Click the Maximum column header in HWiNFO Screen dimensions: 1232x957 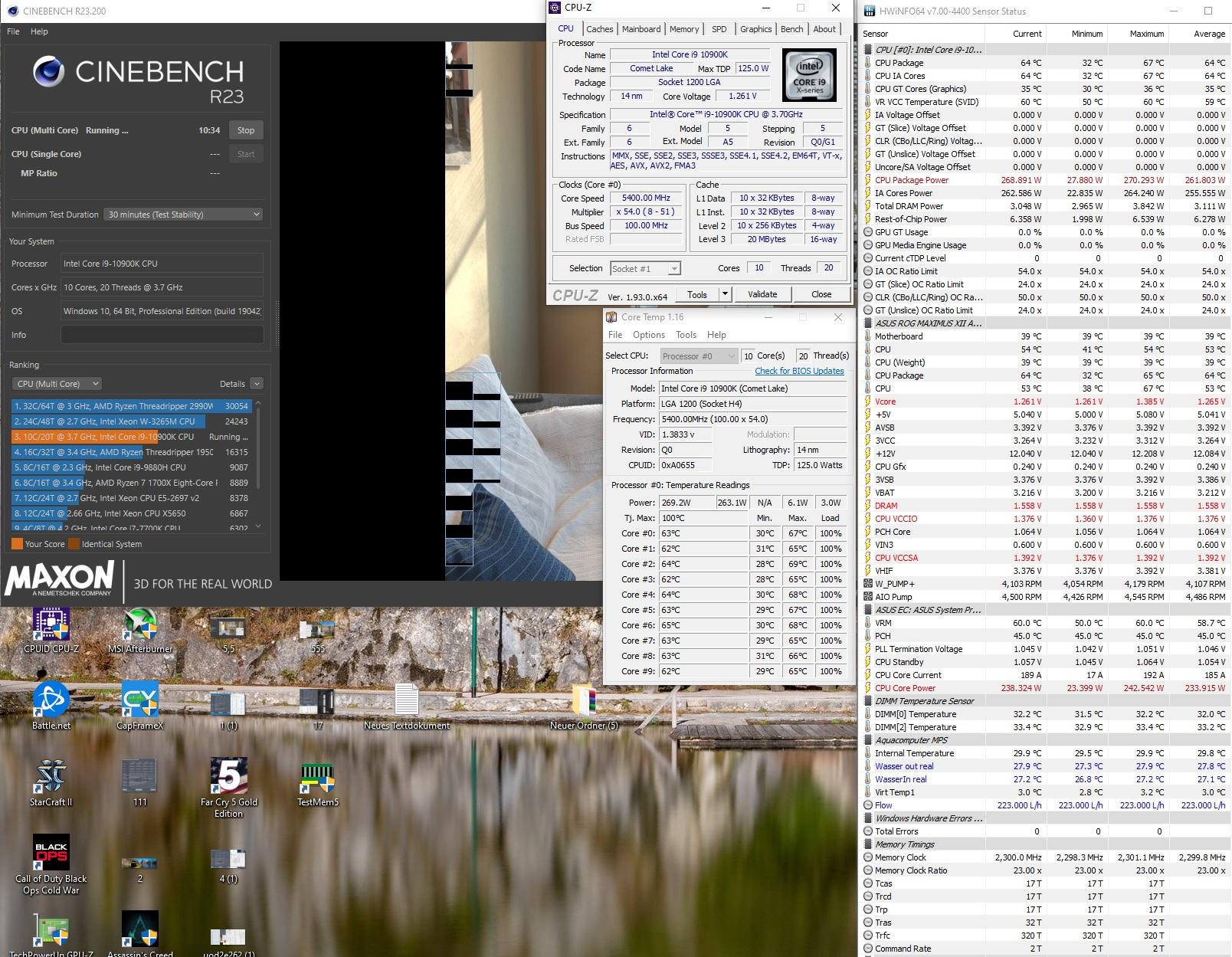tap(1138, 34)
